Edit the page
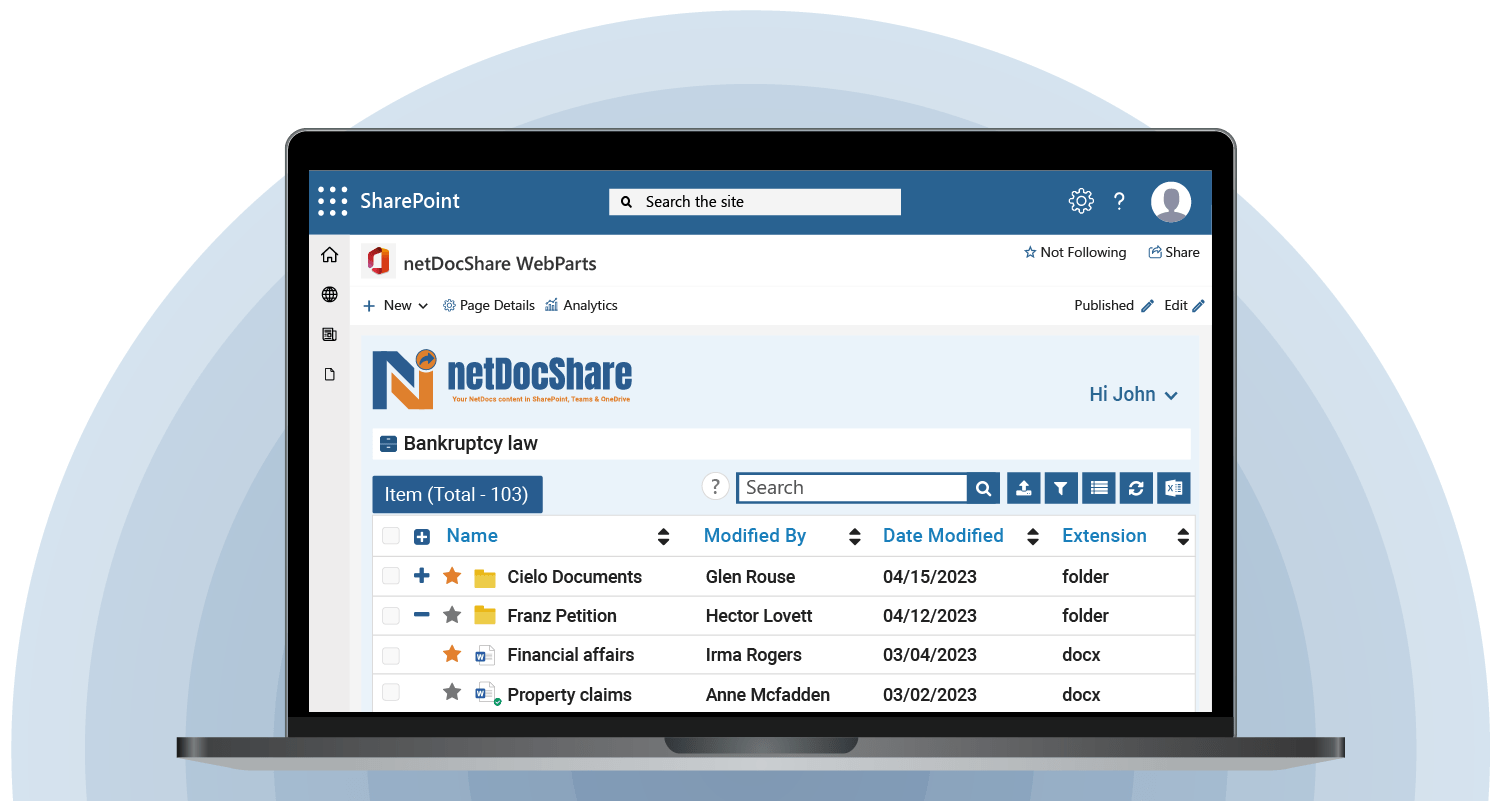This screenshot has height=801, width=1501. (1184, 305)
